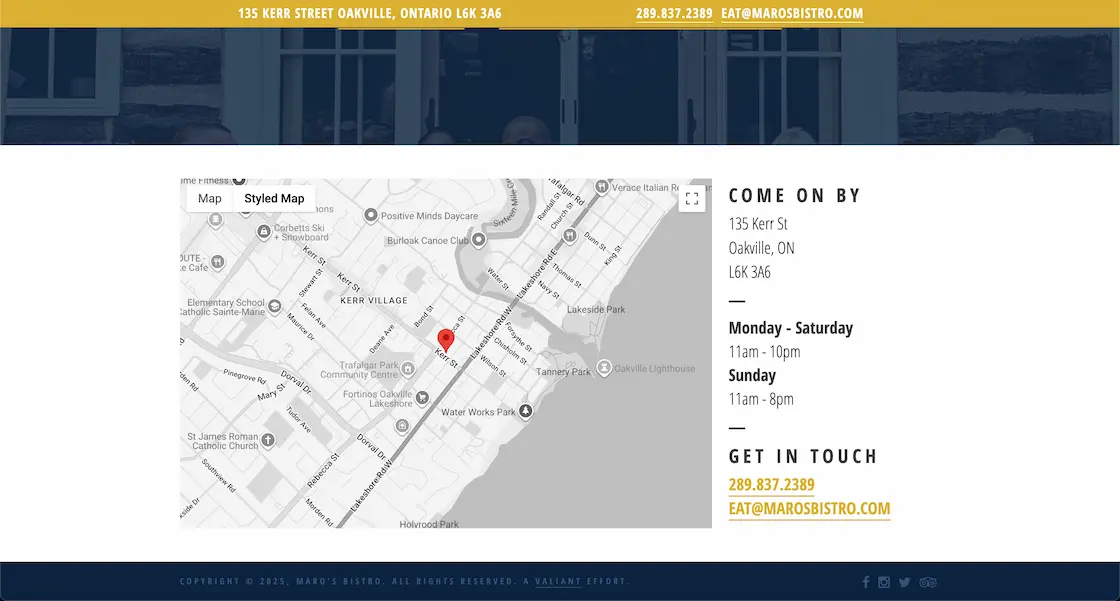Click the Trafalgar Park Community Centre pin
The width and height of the screenshot is (1120, 601).
coord(408,369)
